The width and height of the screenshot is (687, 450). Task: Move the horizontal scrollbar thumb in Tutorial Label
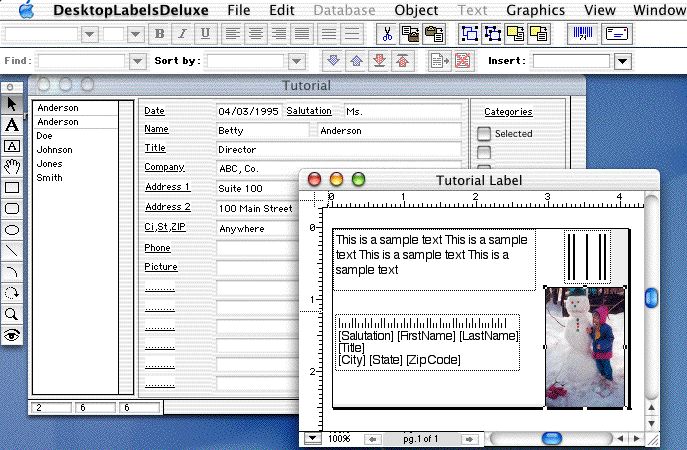tap(552, 438)
